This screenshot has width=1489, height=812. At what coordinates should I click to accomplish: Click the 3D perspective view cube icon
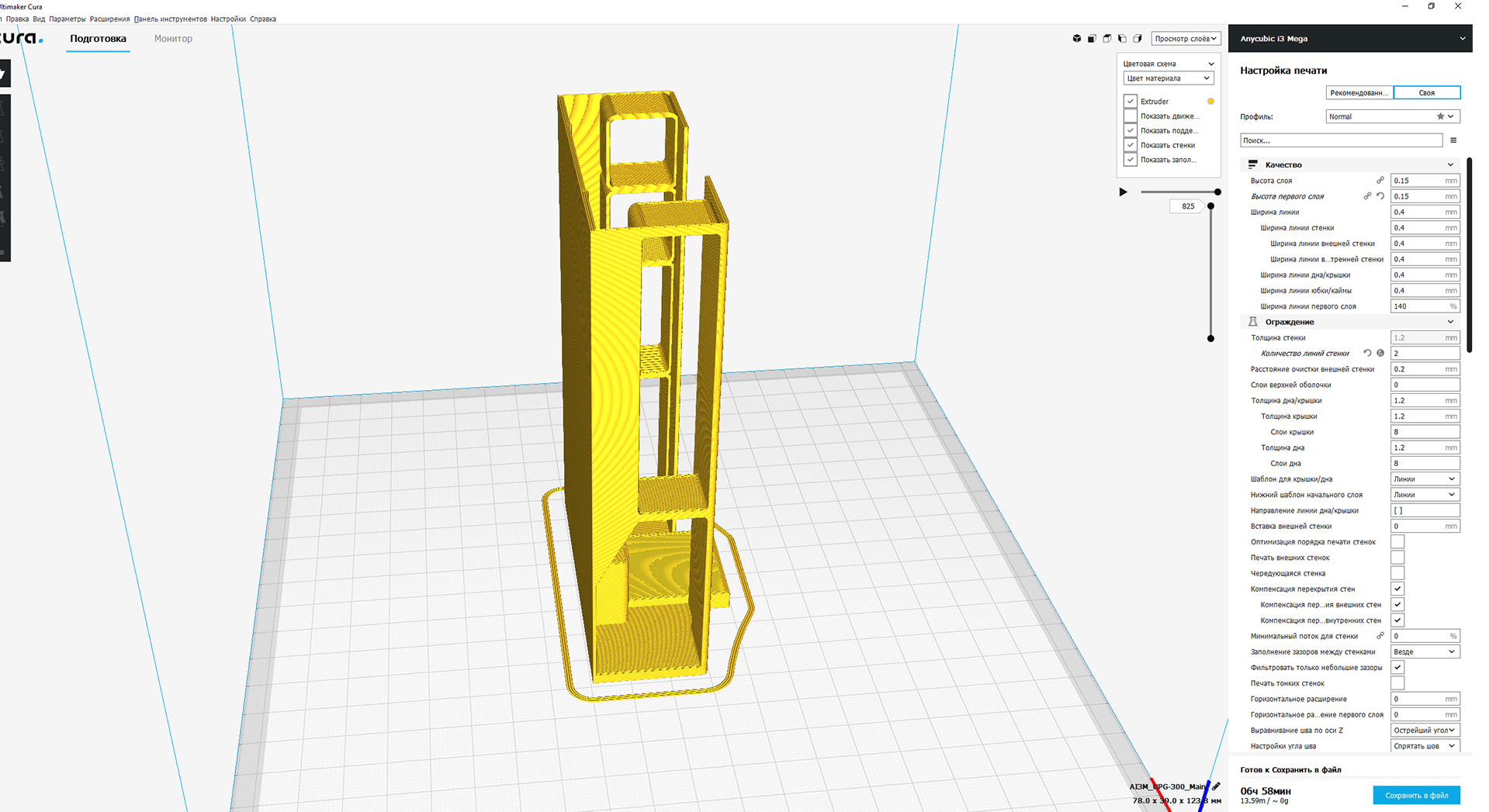1077,39
